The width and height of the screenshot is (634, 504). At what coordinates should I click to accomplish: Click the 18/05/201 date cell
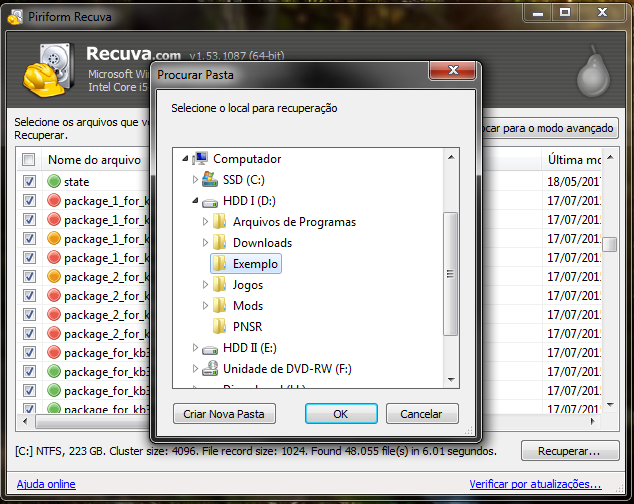coord(574,182)
